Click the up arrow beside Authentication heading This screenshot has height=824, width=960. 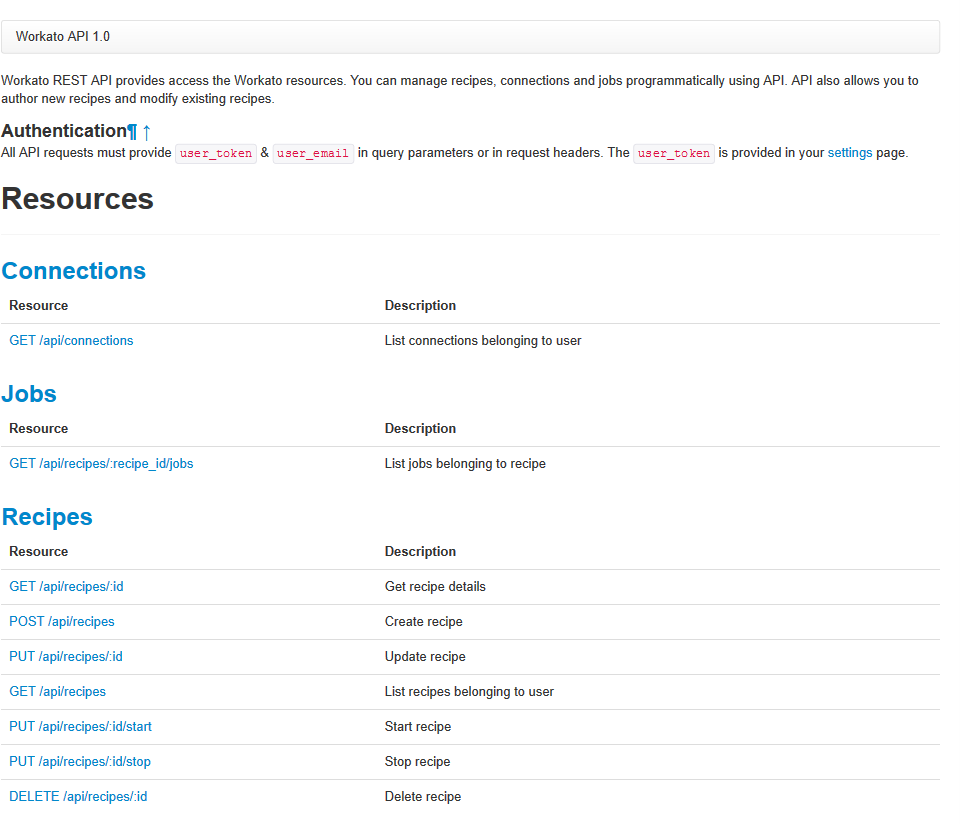[146, 132]
